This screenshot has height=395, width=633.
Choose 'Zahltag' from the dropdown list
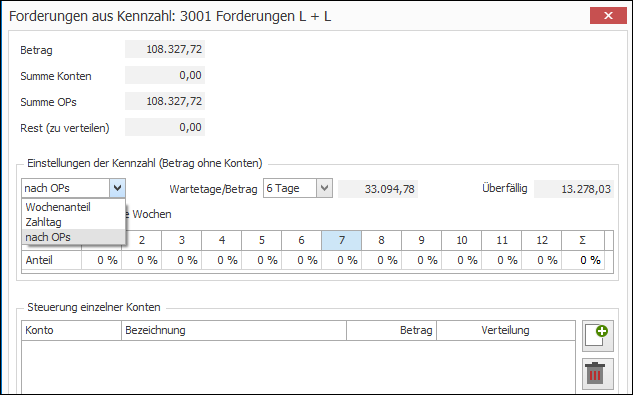(x=73, y=222)
